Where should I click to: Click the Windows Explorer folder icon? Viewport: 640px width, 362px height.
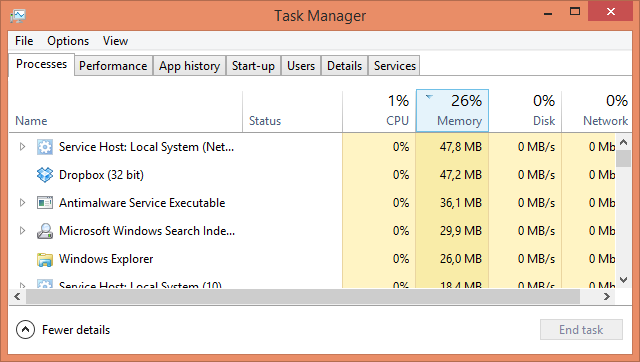(44, 259)
